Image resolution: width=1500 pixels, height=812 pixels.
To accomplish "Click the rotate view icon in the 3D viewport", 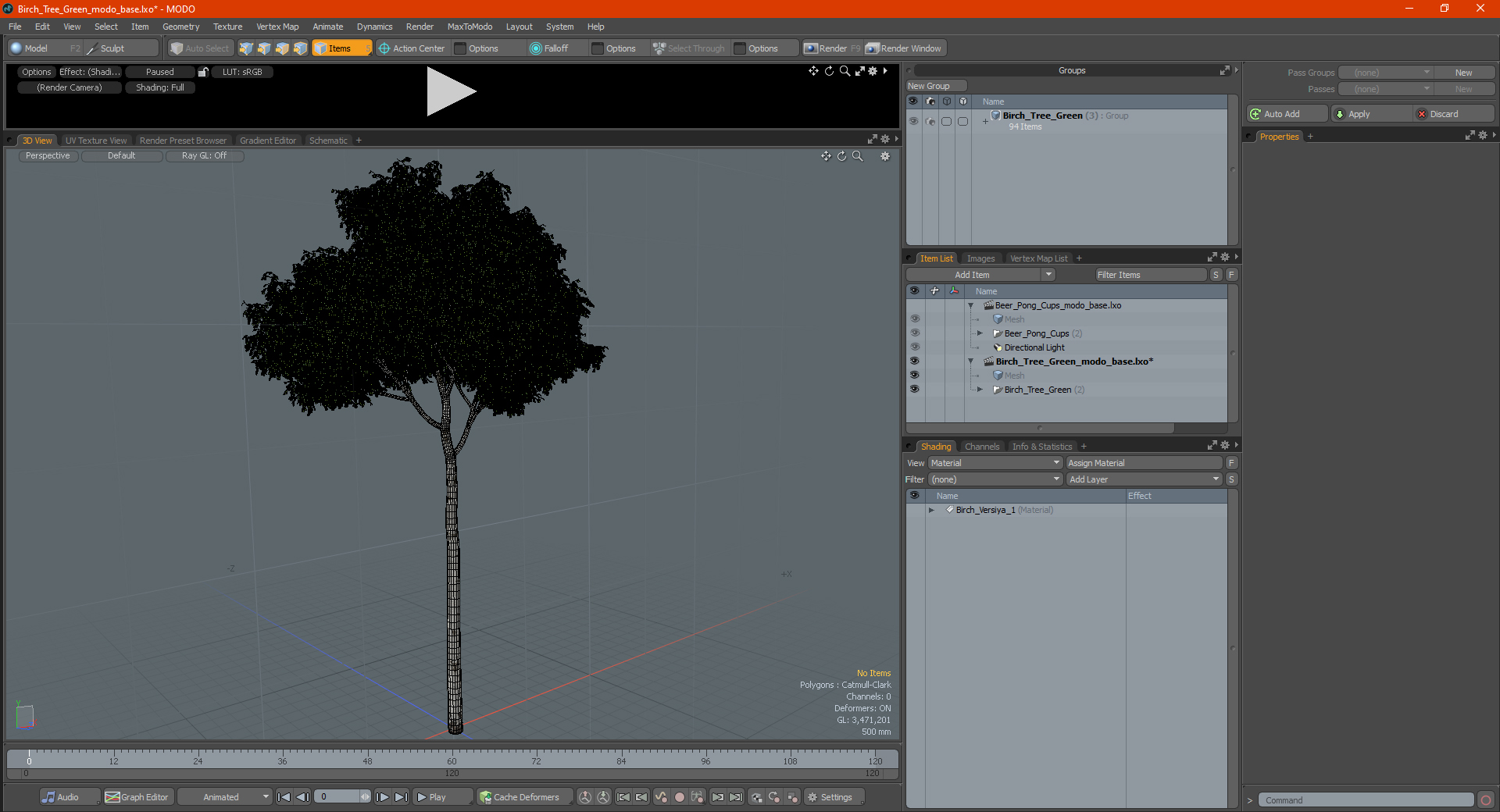I will (842, 156).
